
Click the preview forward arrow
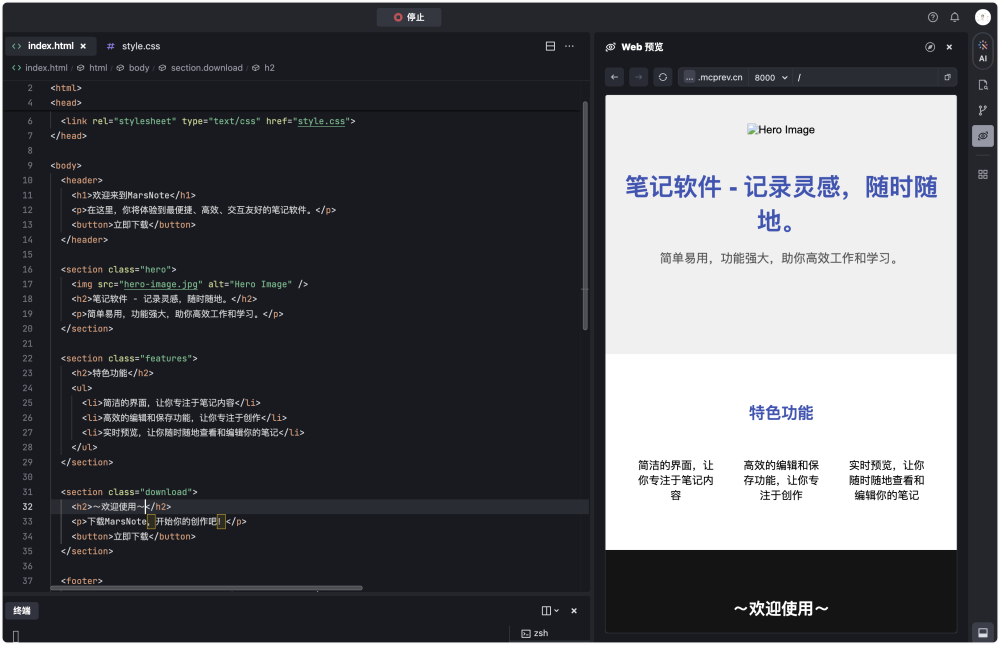[638, 77]
